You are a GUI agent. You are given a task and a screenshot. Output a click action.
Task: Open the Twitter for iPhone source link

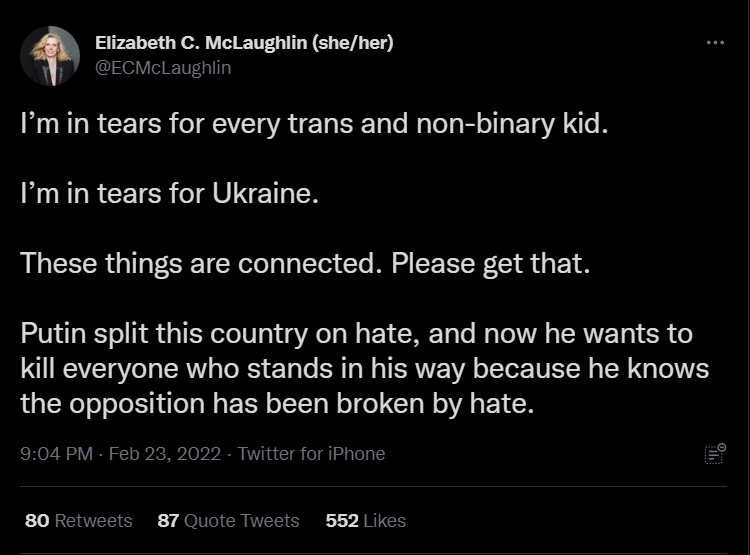click(311, 454)
